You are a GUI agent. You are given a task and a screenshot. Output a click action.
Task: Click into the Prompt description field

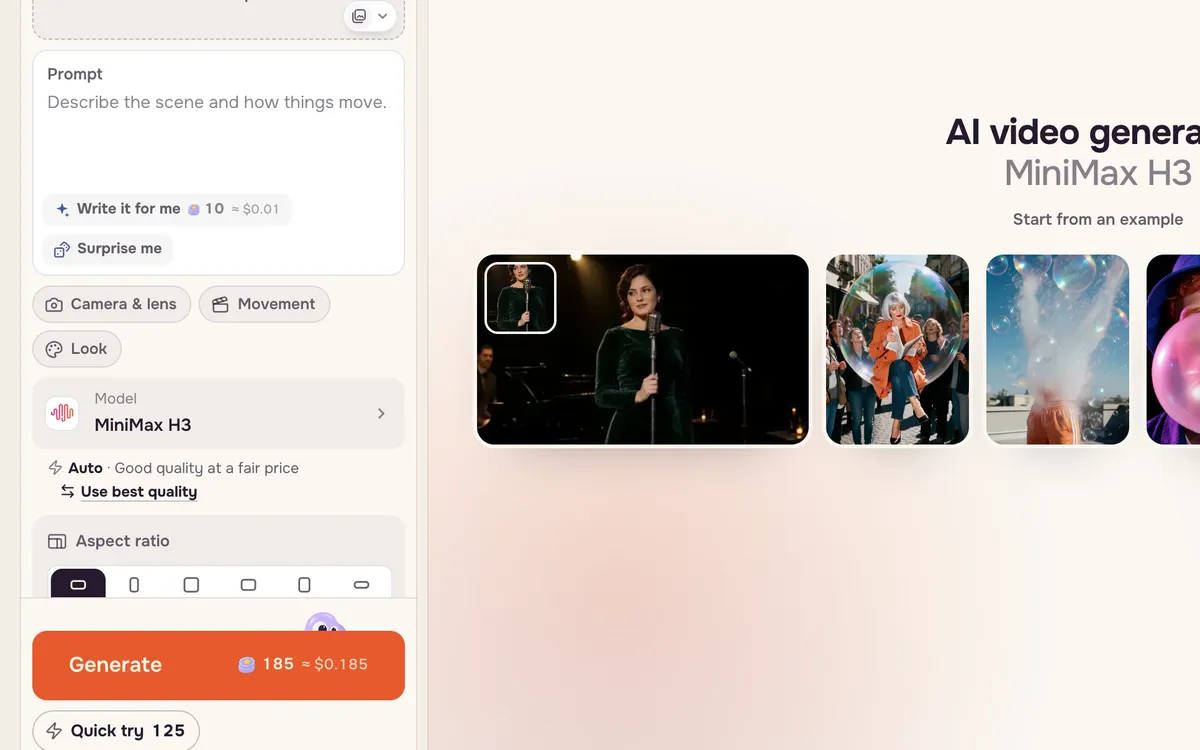[218, 140]
